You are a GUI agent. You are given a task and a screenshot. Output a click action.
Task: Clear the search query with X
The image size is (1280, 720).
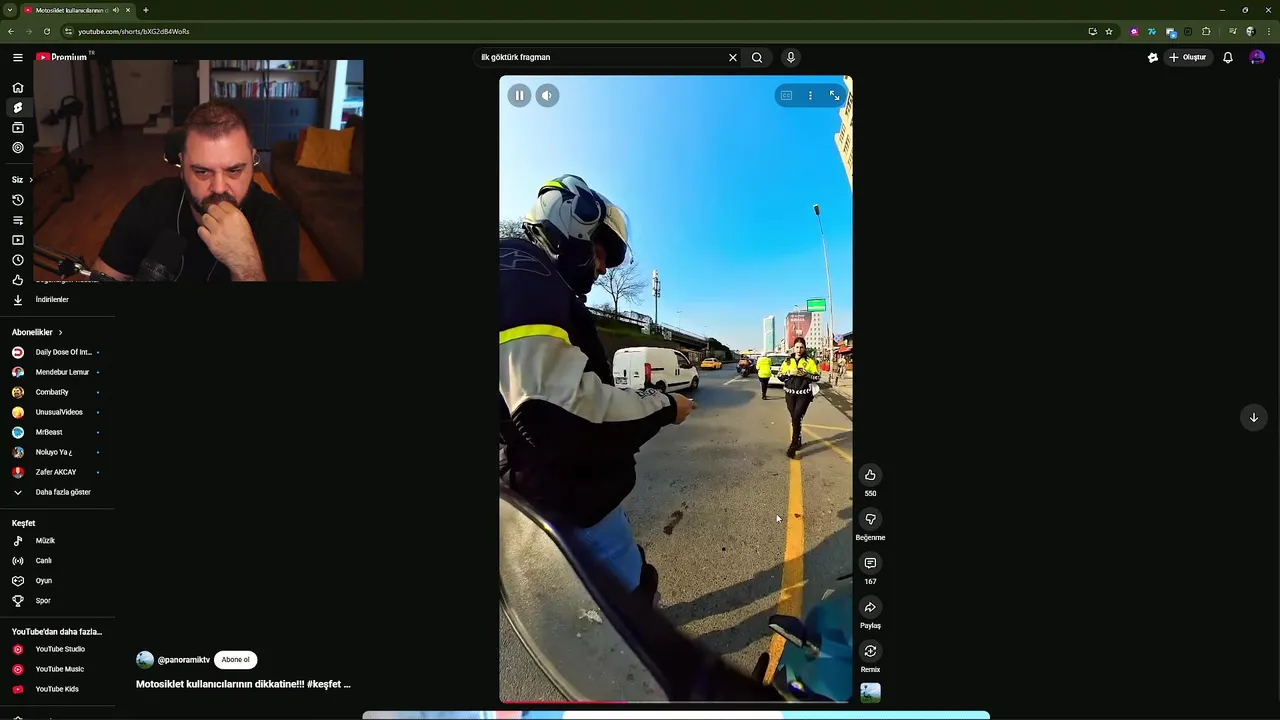click(732, 57)
